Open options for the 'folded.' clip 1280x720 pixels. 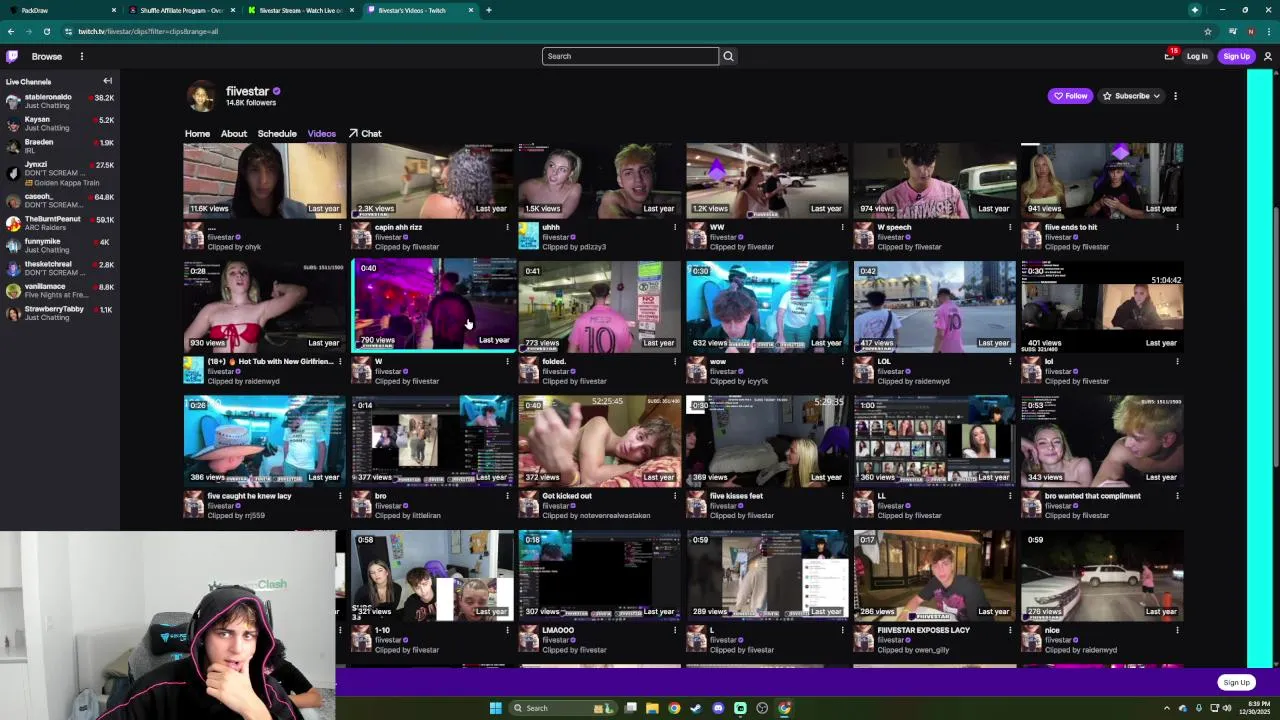point(674,361)
